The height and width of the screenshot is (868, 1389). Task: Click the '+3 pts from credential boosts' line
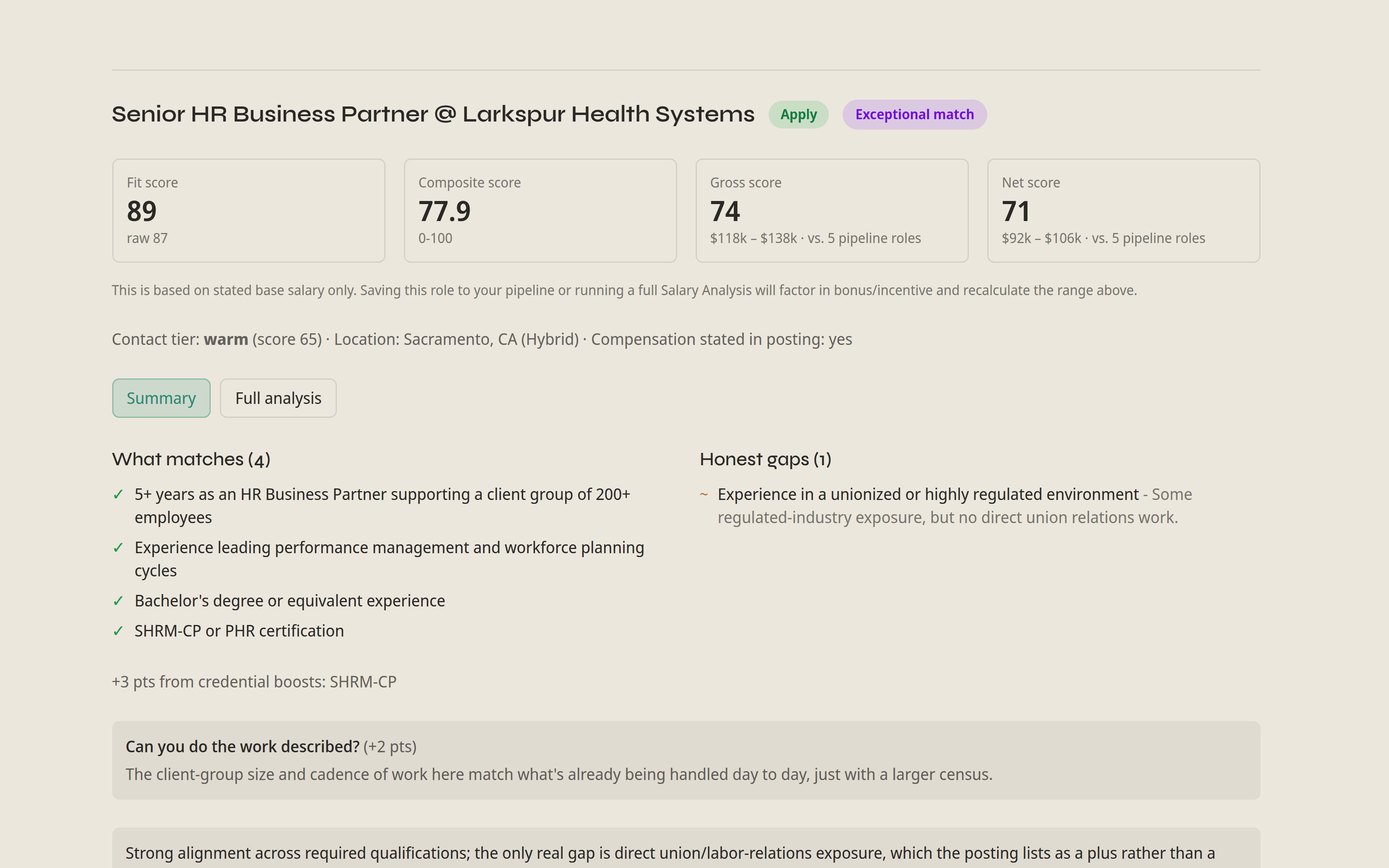click(x=254, y=682)
